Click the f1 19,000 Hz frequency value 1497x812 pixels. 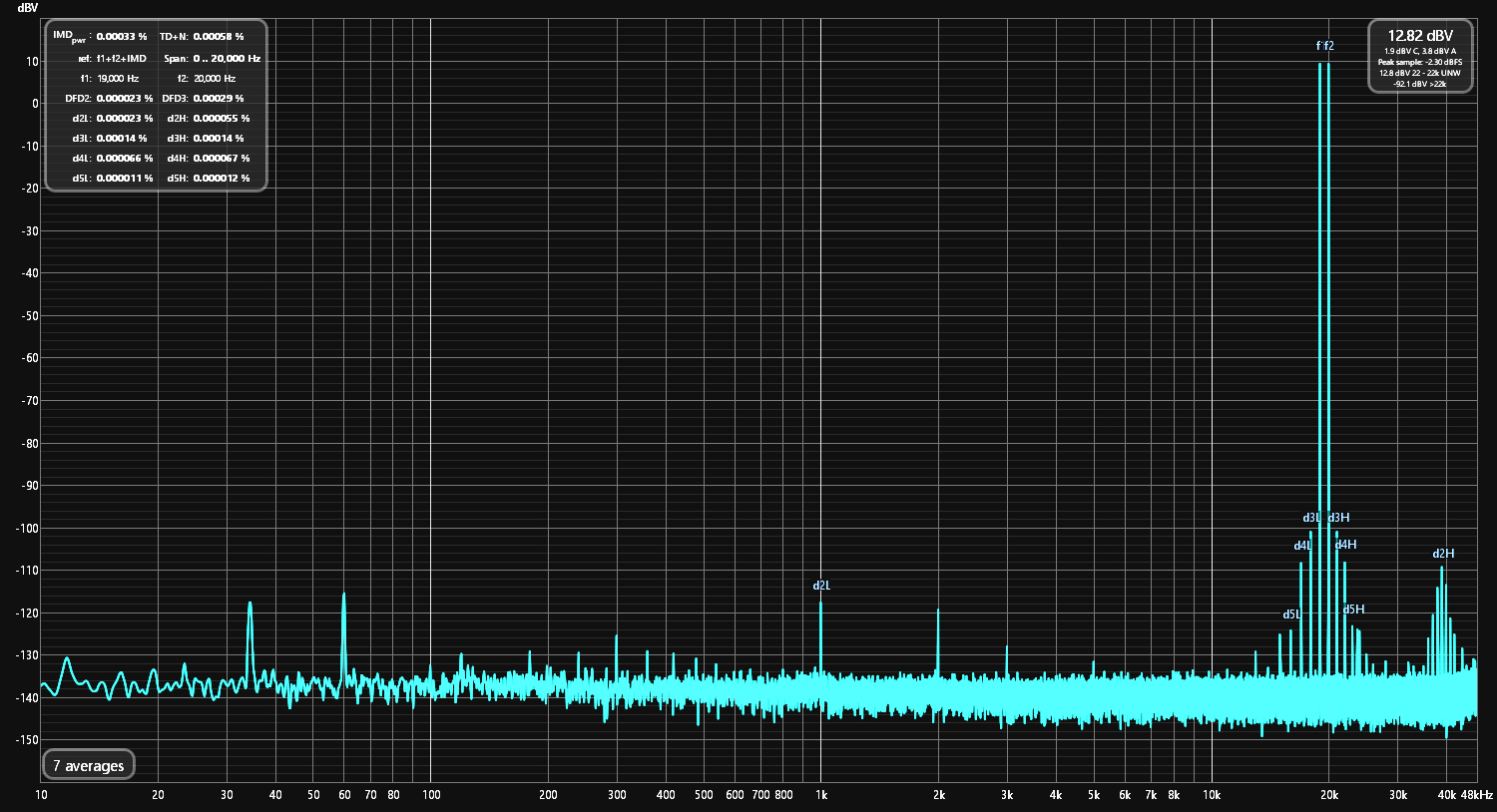[118, 79]
